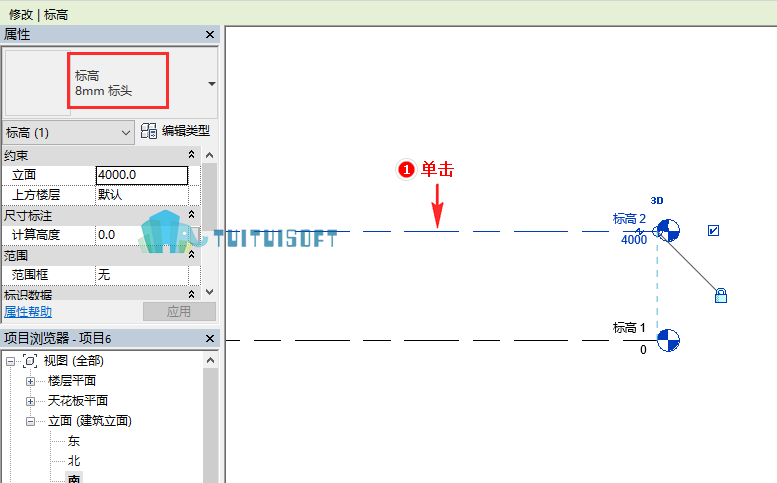Click the 计算高度 parameter label

(x=36, y=235)
